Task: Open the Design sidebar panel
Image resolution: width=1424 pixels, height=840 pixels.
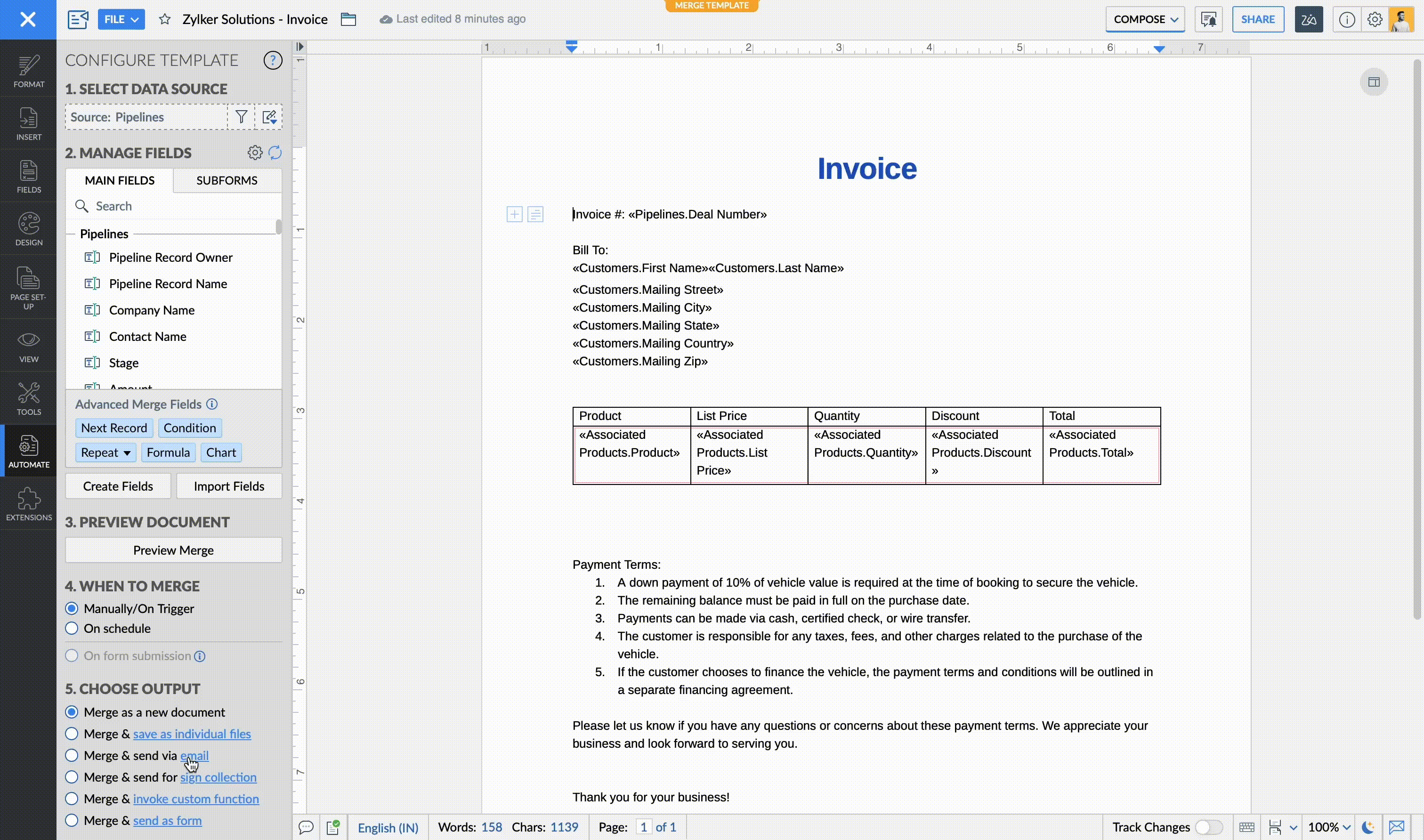Action: (x=28, y=229)
